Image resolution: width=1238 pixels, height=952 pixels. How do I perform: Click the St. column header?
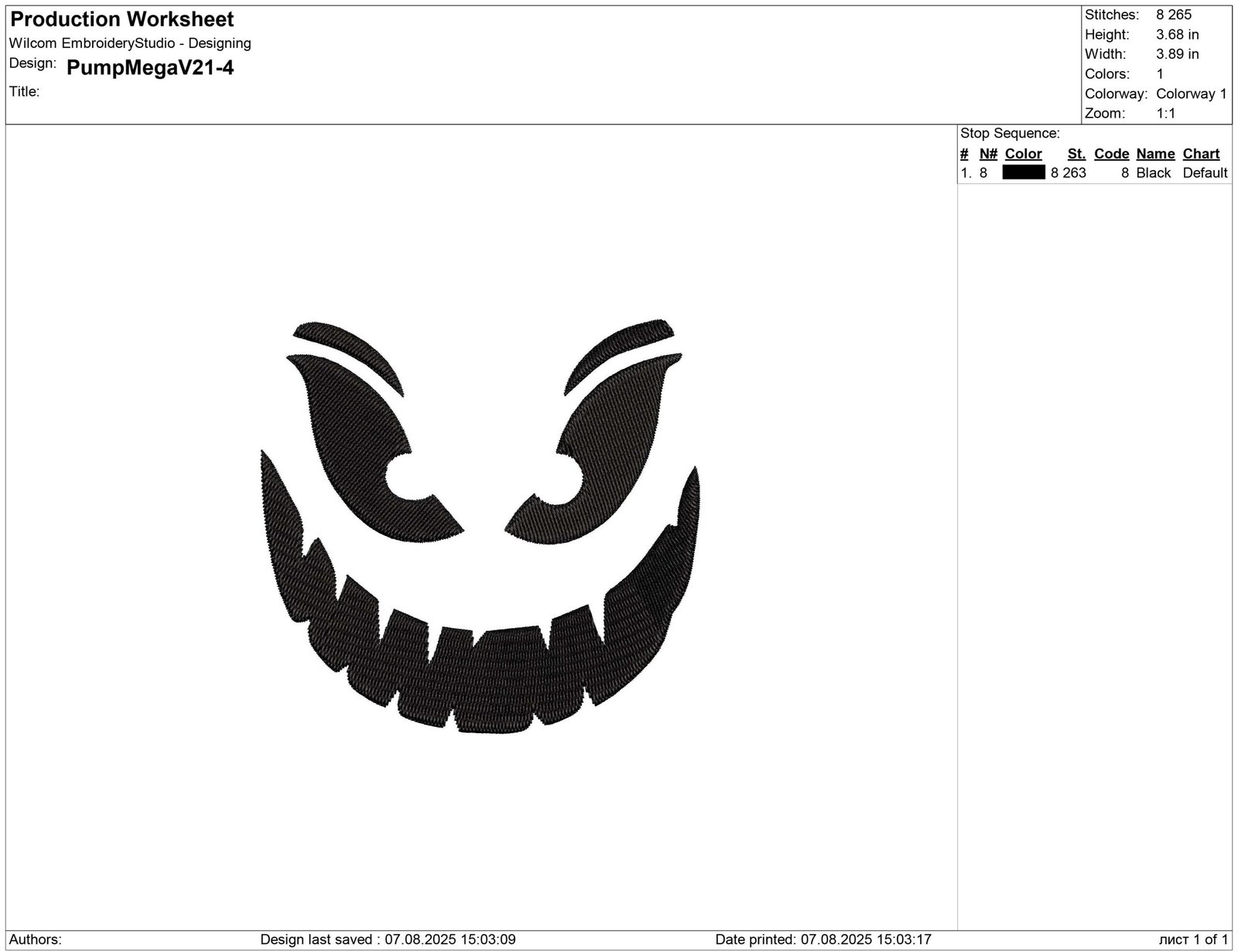(1076, 153)
